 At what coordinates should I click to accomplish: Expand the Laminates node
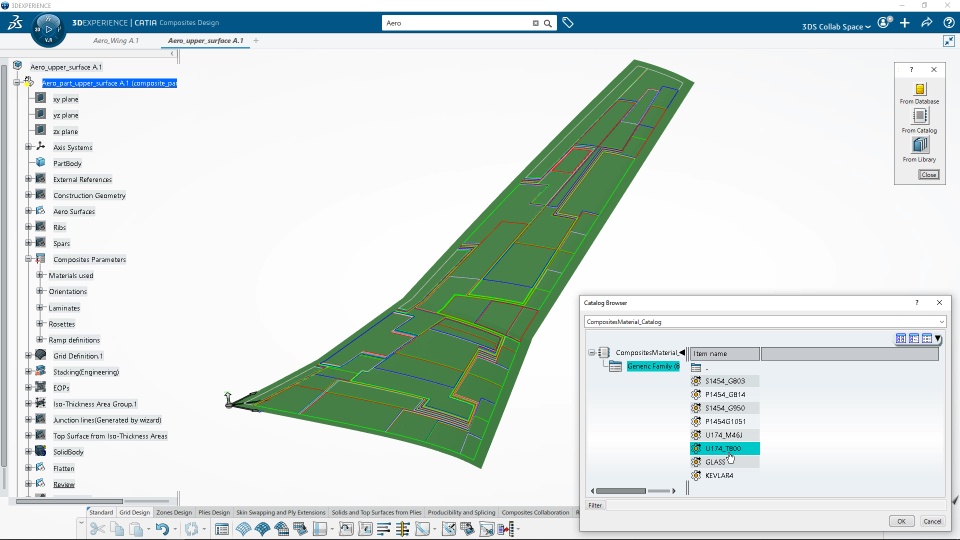pos(40,307)
